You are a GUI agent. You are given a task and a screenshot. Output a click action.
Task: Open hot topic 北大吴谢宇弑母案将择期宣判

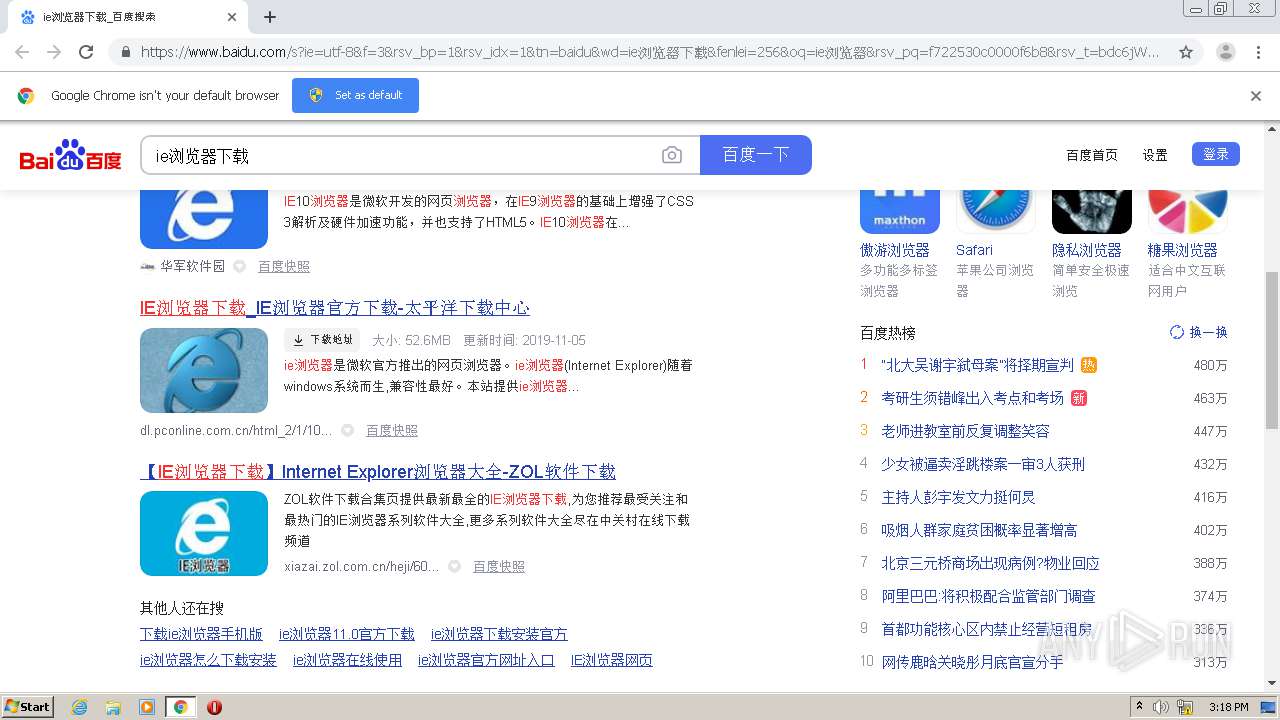click(977, 365)
